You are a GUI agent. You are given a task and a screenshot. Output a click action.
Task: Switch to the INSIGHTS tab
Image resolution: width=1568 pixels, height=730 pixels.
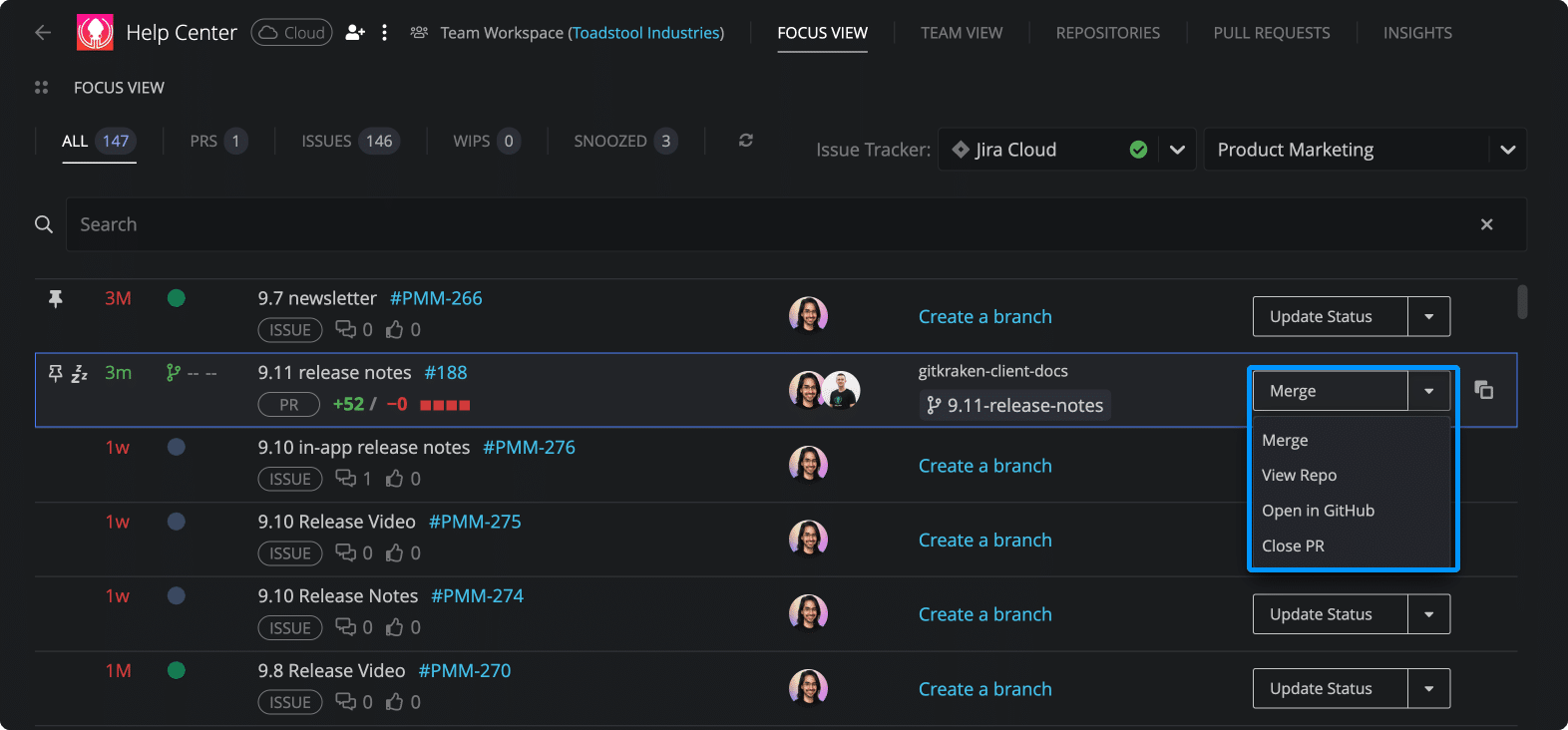(1417, 33)
